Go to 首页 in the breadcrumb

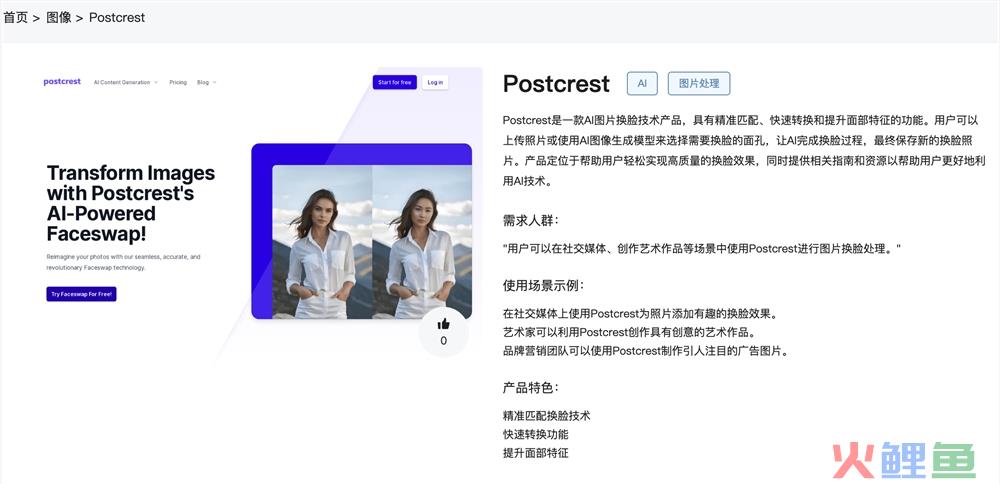tap(15, 18)
